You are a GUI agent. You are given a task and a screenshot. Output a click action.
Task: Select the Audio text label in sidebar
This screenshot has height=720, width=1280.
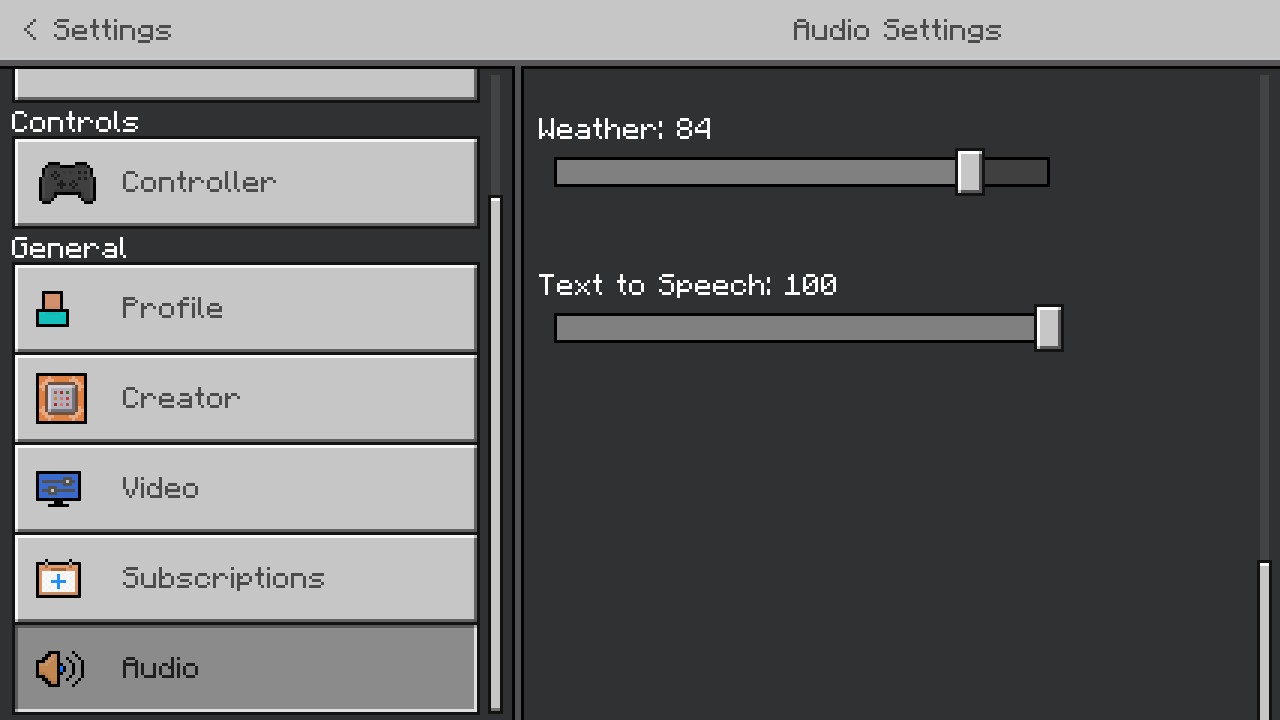[160, 668]
